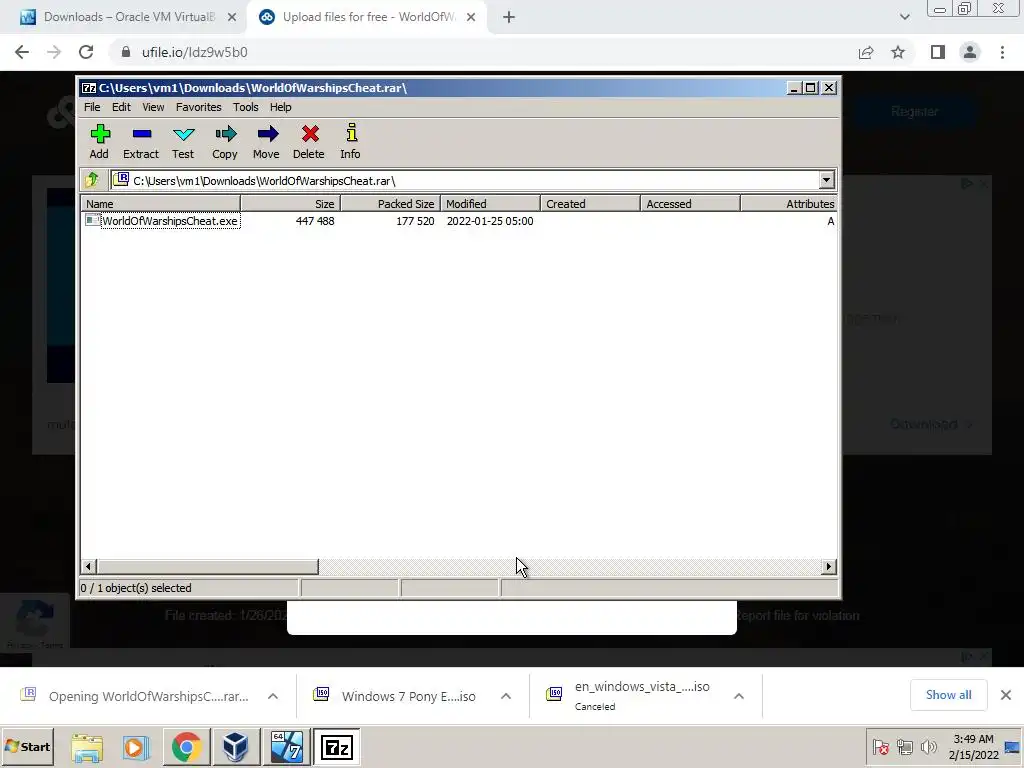1024x768 pixels.
Task: Click the ufile.io address bar
Action: (483, 52)
